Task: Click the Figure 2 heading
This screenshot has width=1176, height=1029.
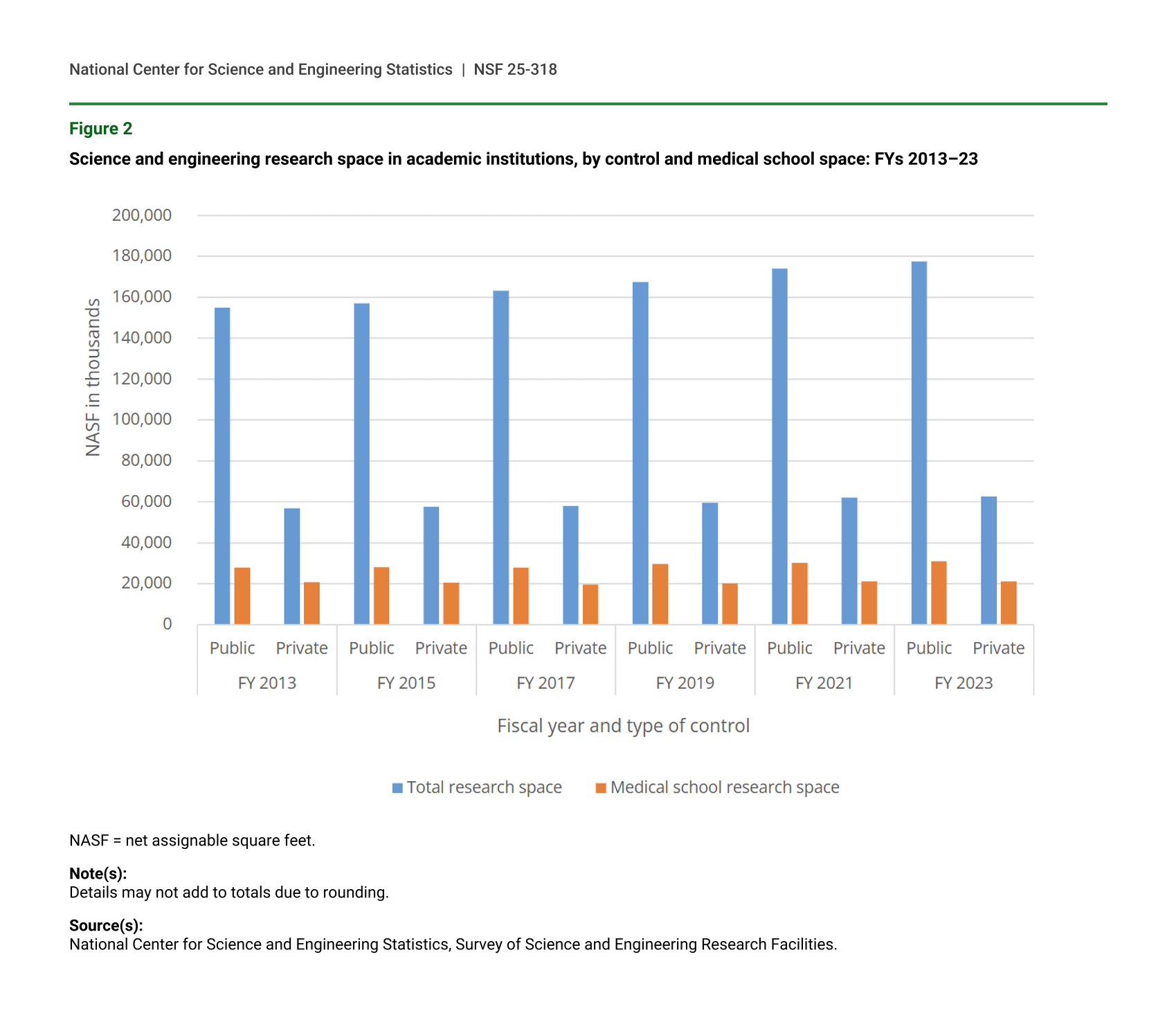Action: click(100, 129)
